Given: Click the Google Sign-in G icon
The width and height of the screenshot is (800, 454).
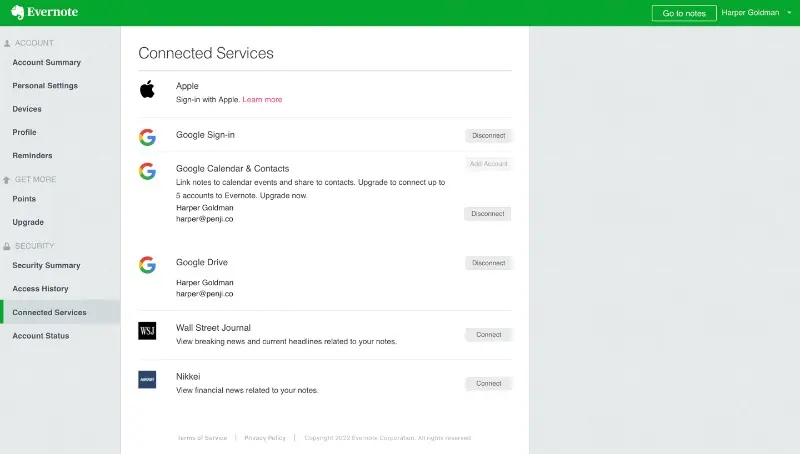Looking at the screenshot, I should point(147,137).
